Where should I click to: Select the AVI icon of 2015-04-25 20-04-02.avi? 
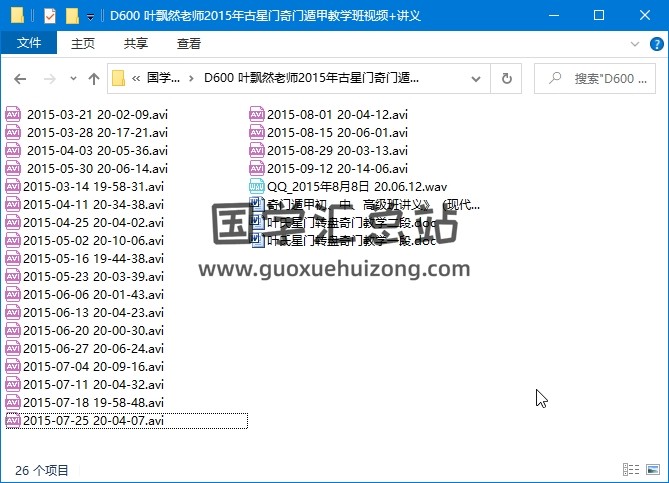(13, 222)
